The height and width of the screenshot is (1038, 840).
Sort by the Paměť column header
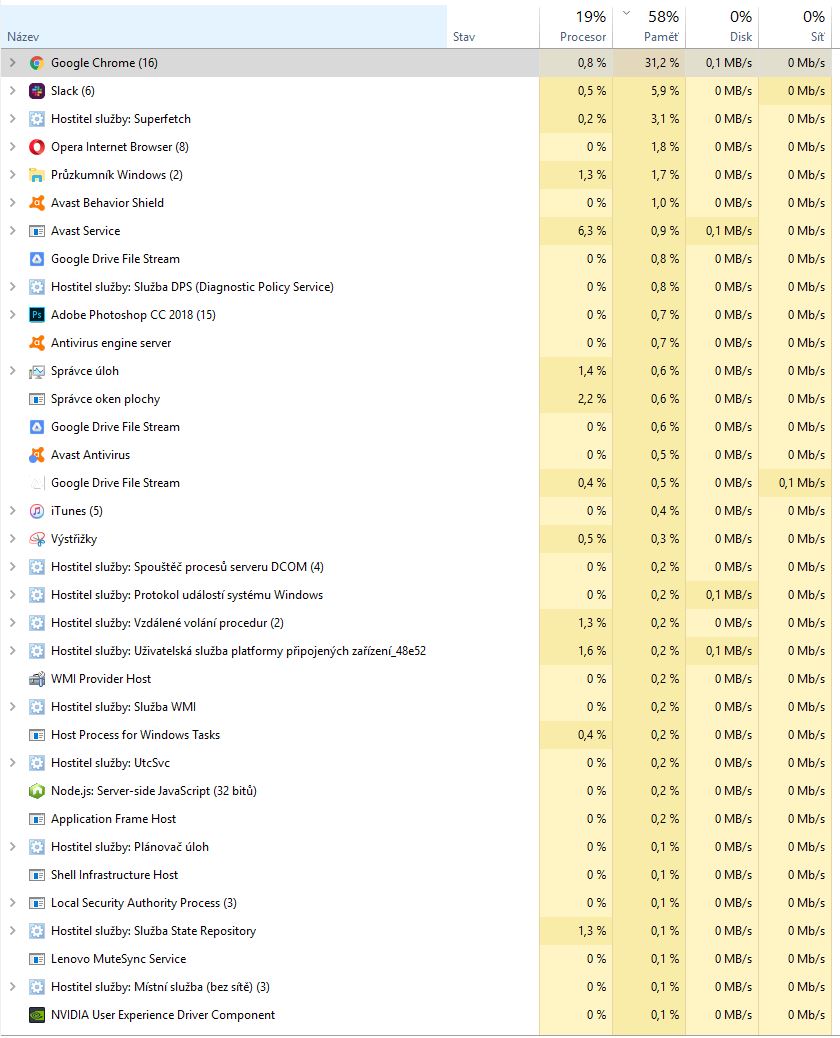(x=661, y=37)
